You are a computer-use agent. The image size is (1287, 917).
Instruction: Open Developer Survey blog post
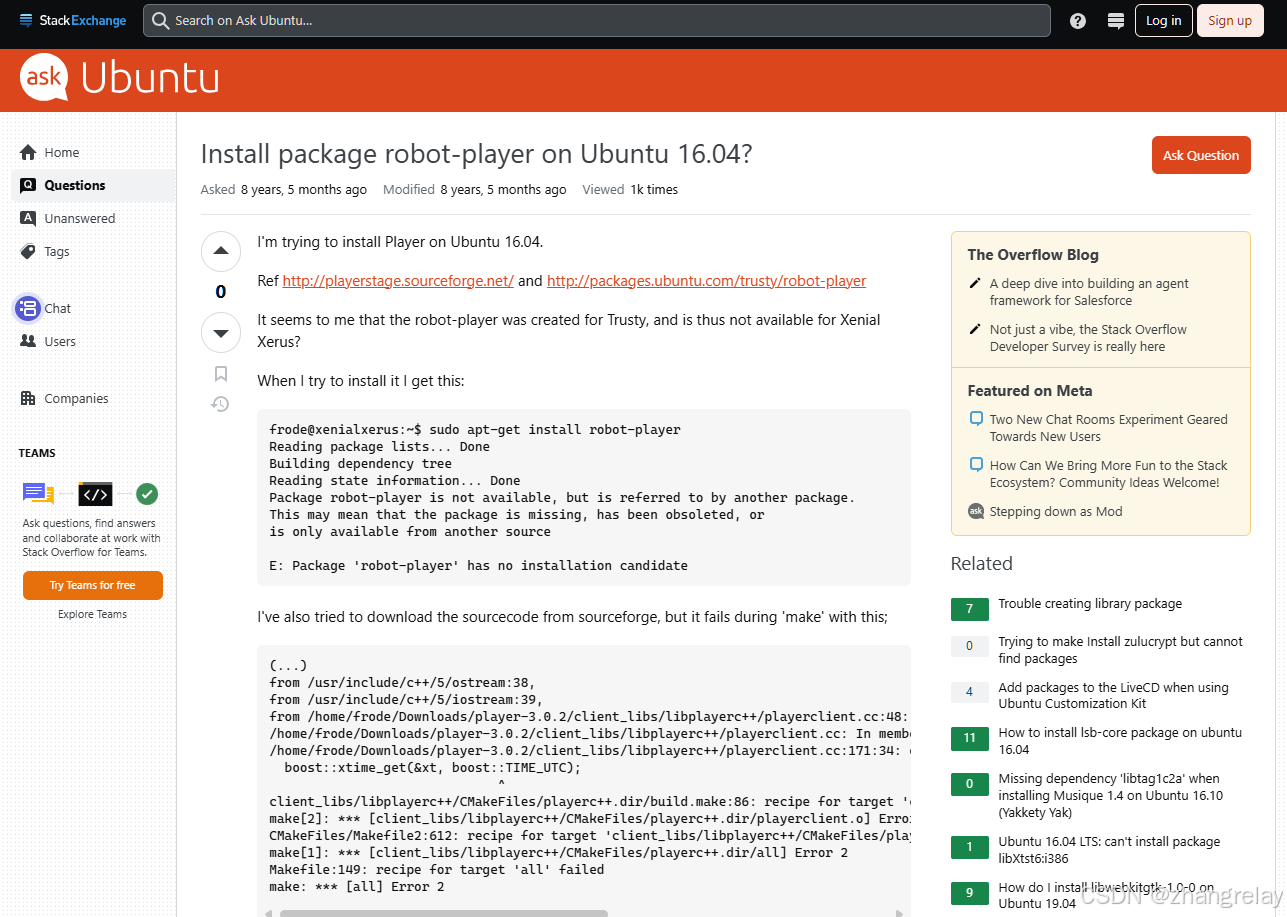click(x=1088, y=338)
